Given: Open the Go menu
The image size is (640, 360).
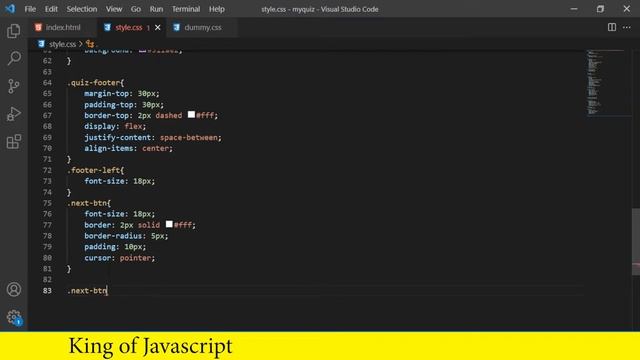Looking at the screenshot, I should [x=136, y=9].
